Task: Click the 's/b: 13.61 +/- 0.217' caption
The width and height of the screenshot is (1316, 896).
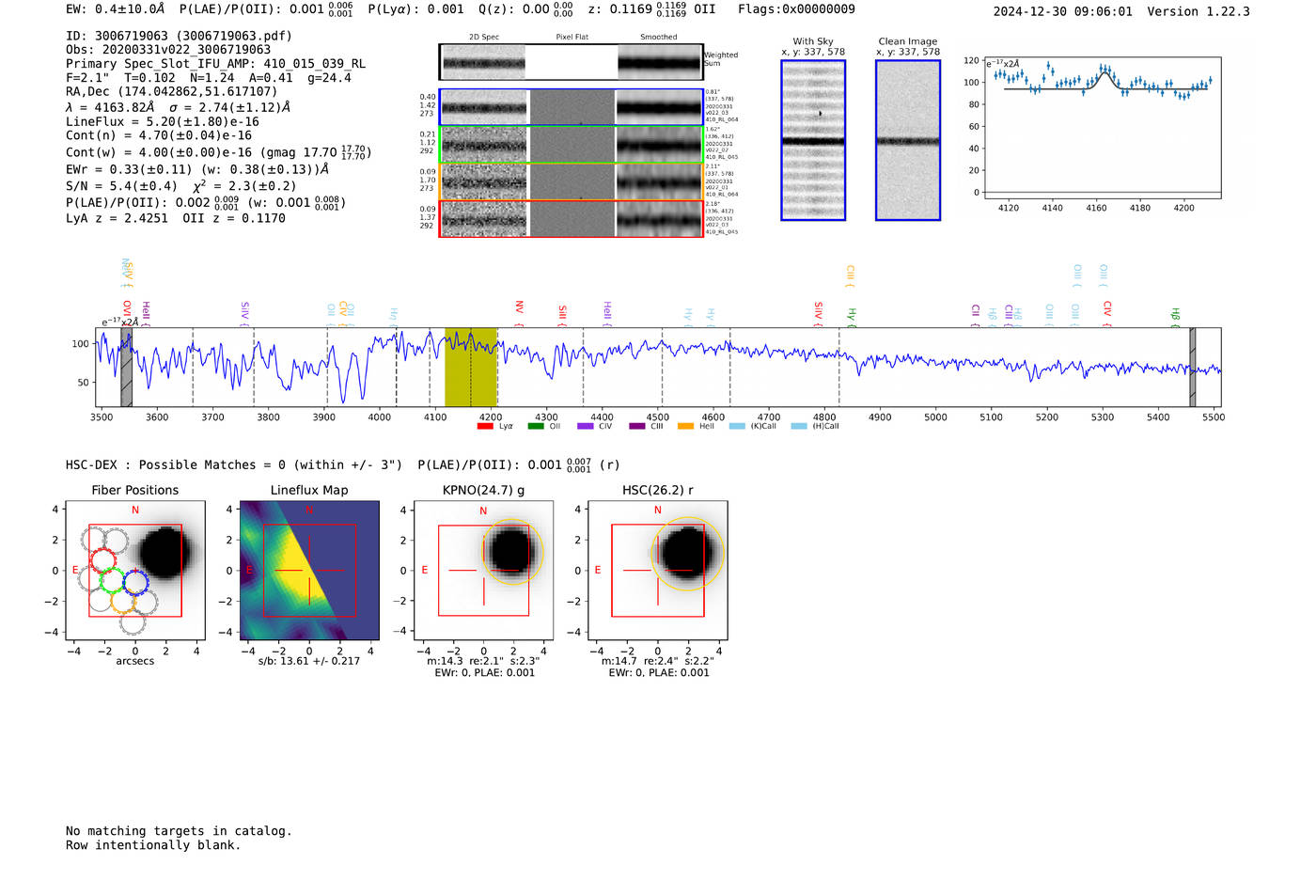Action: [309, 661]
